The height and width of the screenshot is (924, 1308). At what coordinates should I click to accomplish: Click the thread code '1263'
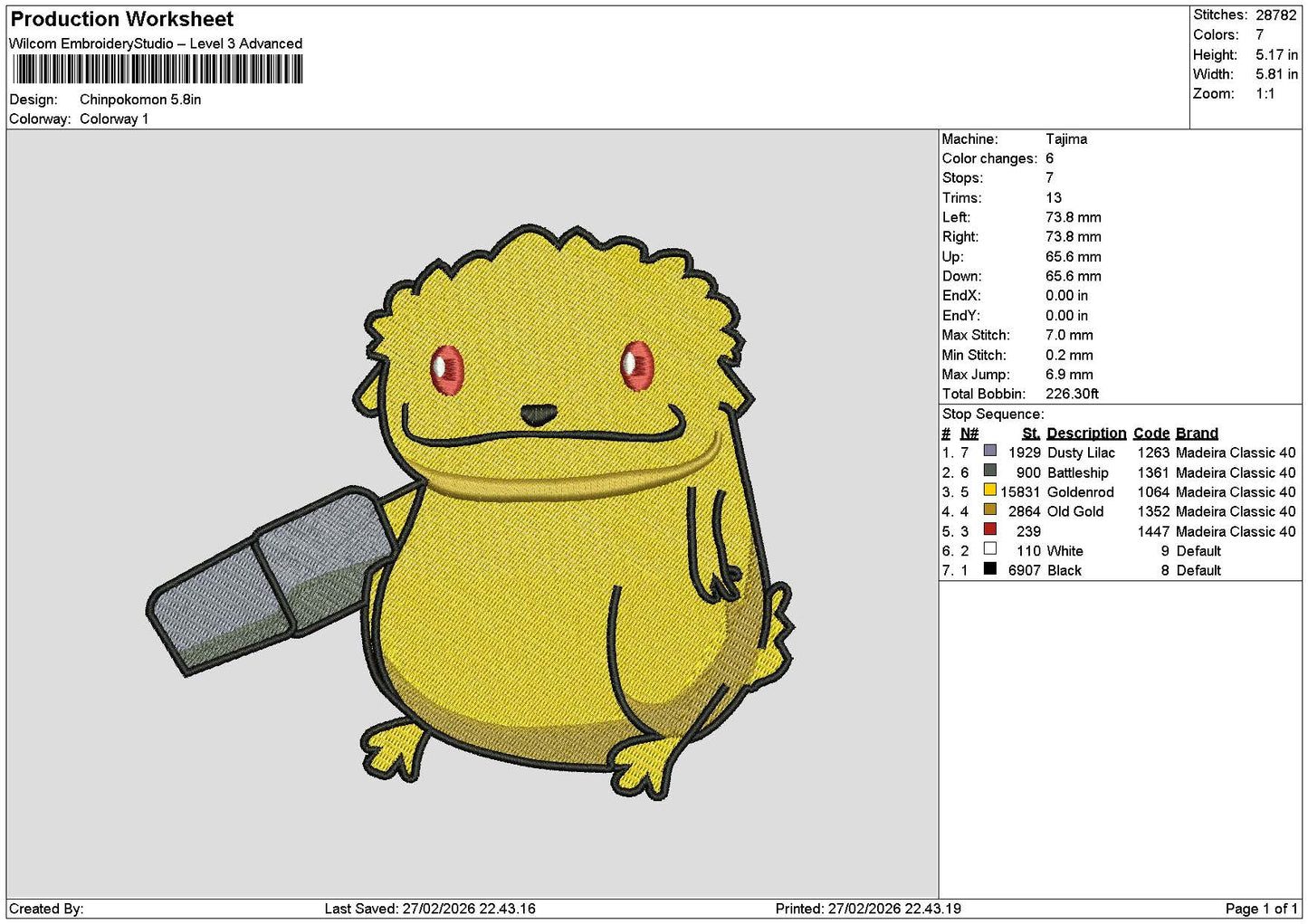tap(1153, 453)
